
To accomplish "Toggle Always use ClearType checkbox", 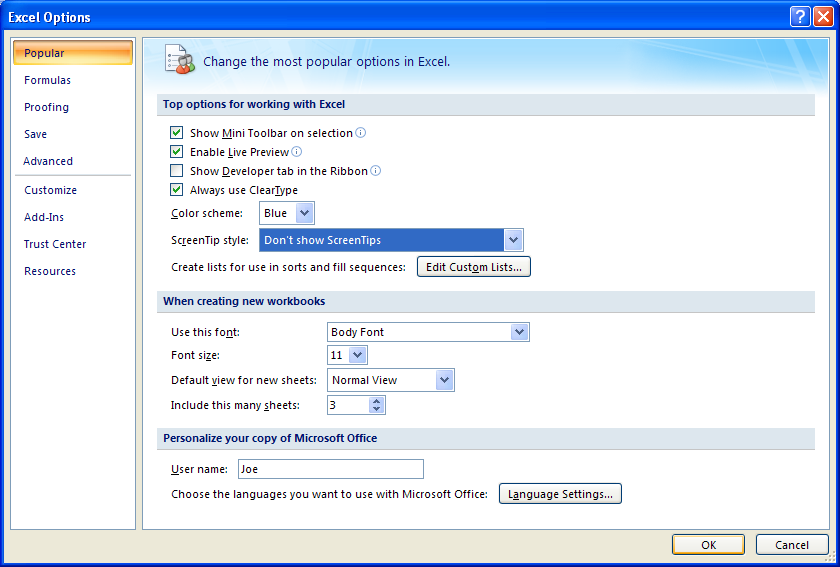I will pos(176,190).
